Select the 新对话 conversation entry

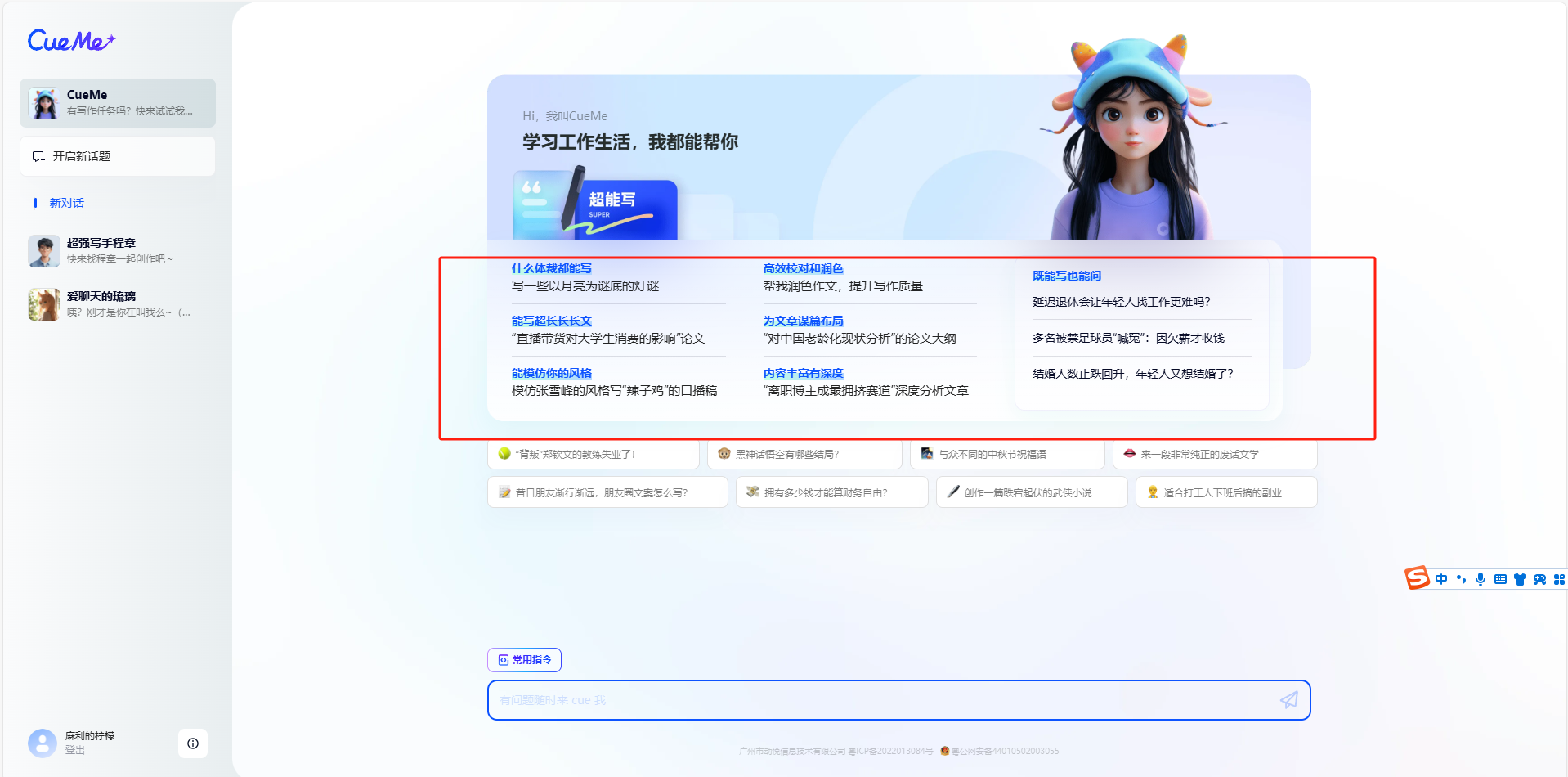point(67,203)
